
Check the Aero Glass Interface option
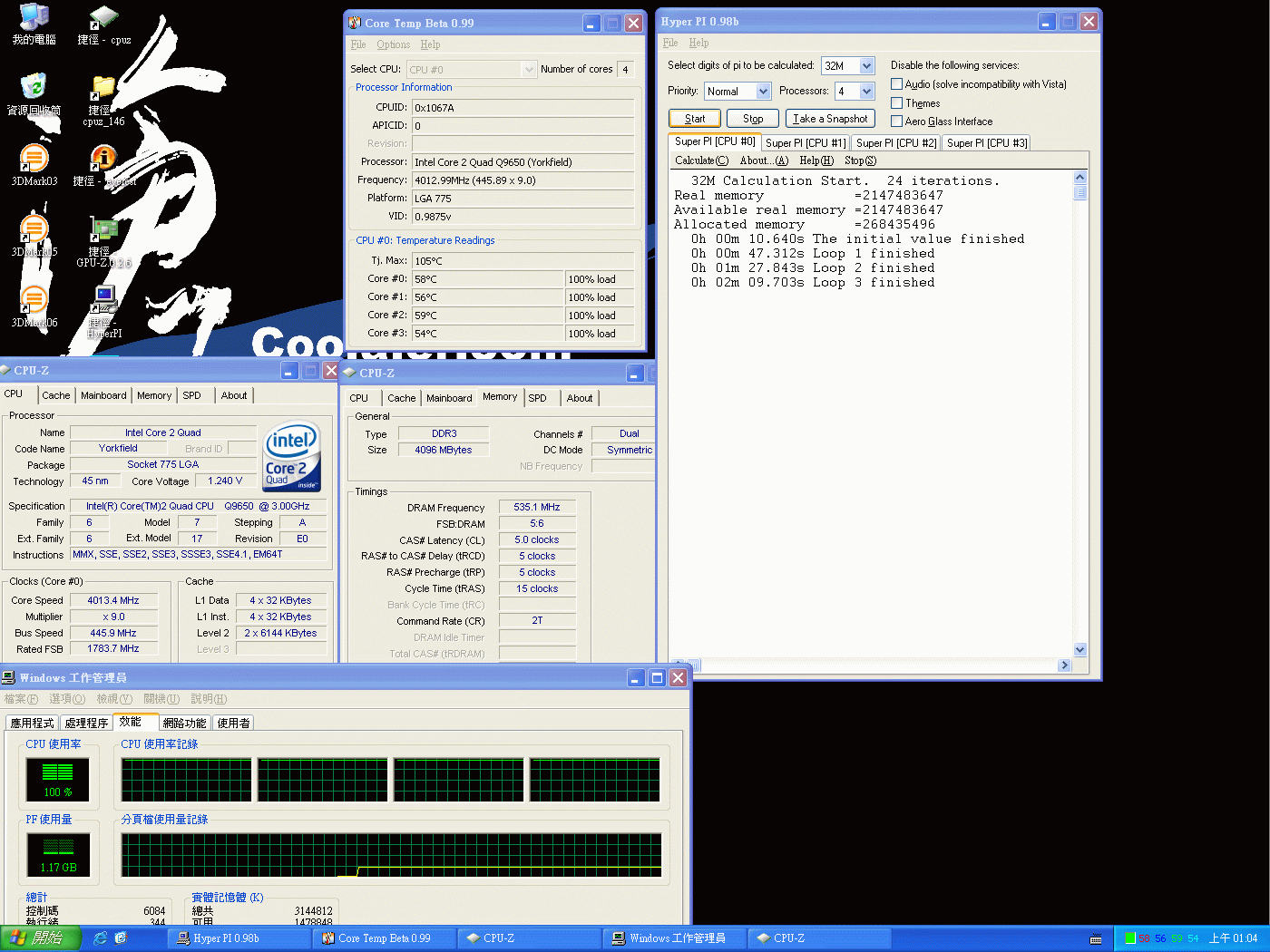click(896, 121)
